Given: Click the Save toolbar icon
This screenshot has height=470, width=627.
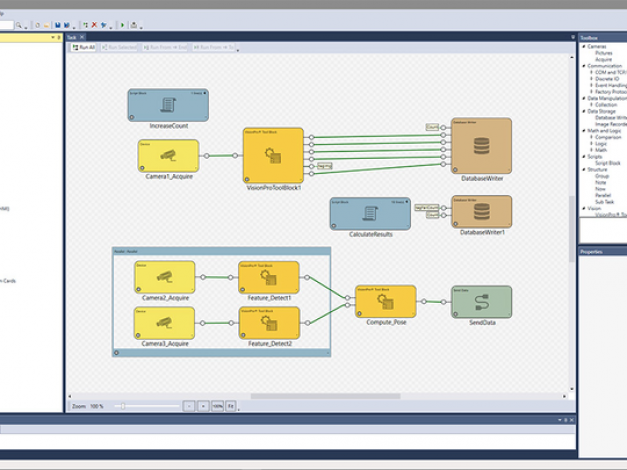Looking at the screenshot, I should (58, 25).
